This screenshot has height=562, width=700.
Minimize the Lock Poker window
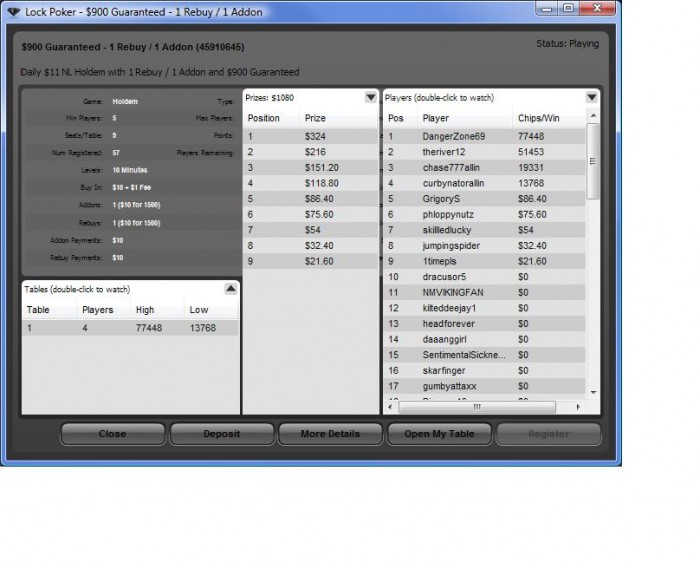[x=547, y=8]
